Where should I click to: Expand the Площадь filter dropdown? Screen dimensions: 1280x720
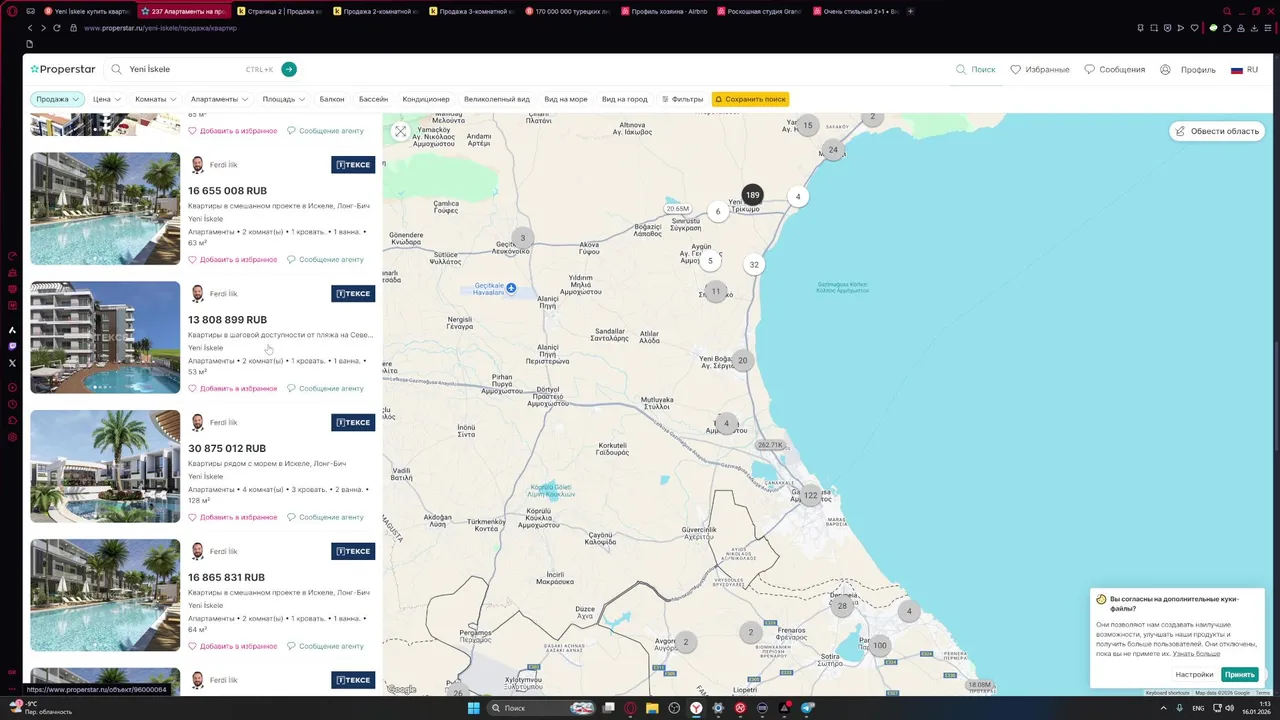pyautogui.click(x=283, y=99)
